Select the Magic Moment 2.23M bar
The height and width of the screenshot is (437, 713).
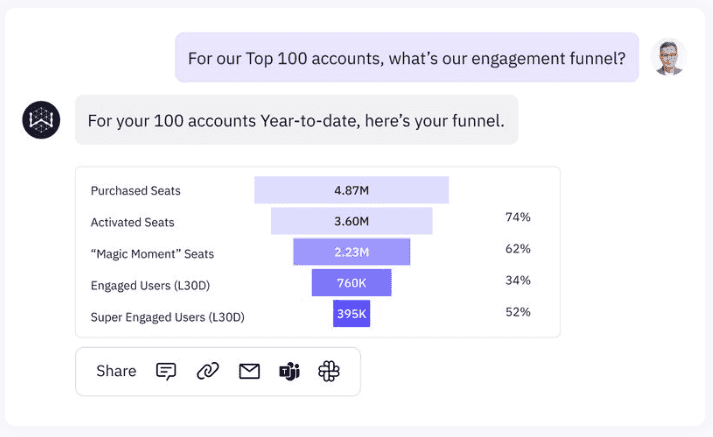tap(351, 252)
